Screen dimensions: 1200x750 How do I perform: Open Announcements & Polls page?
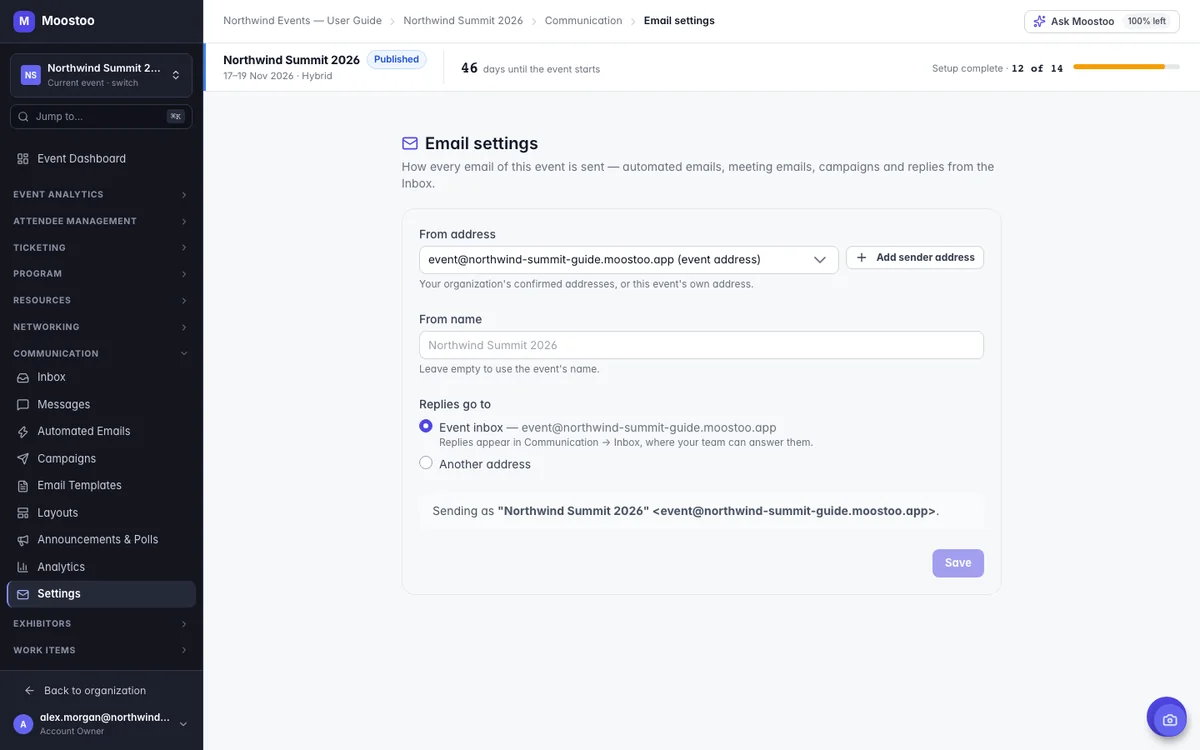pos(101,540)
